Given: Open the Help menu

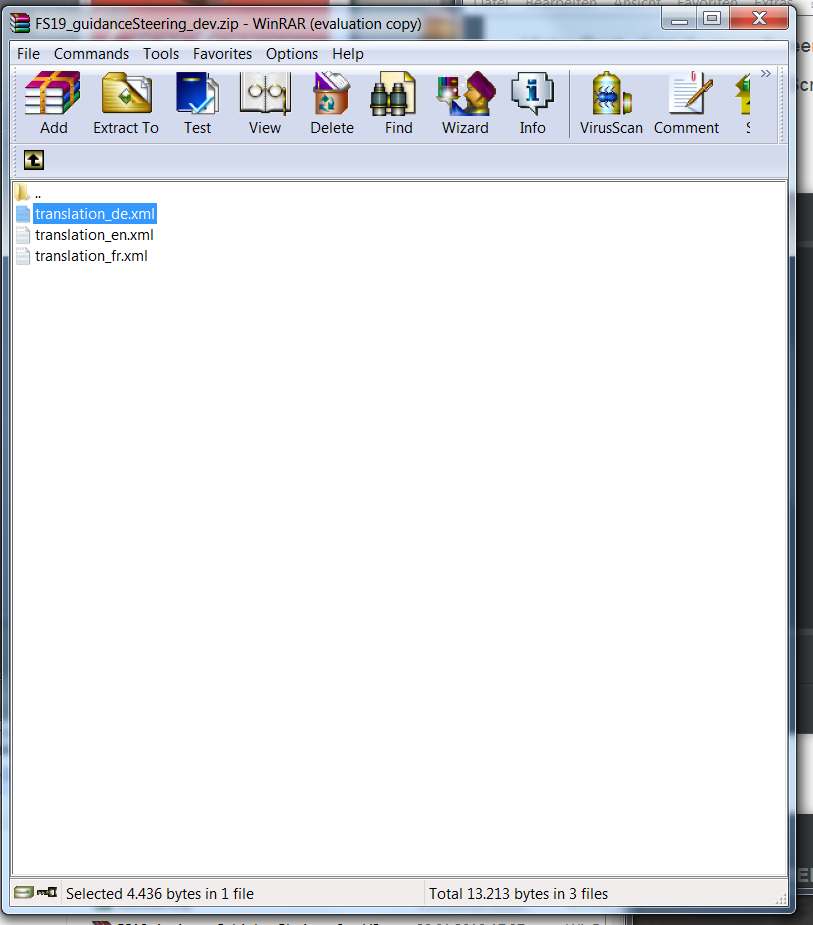Looking at the screenshot, I should point(348,54).
